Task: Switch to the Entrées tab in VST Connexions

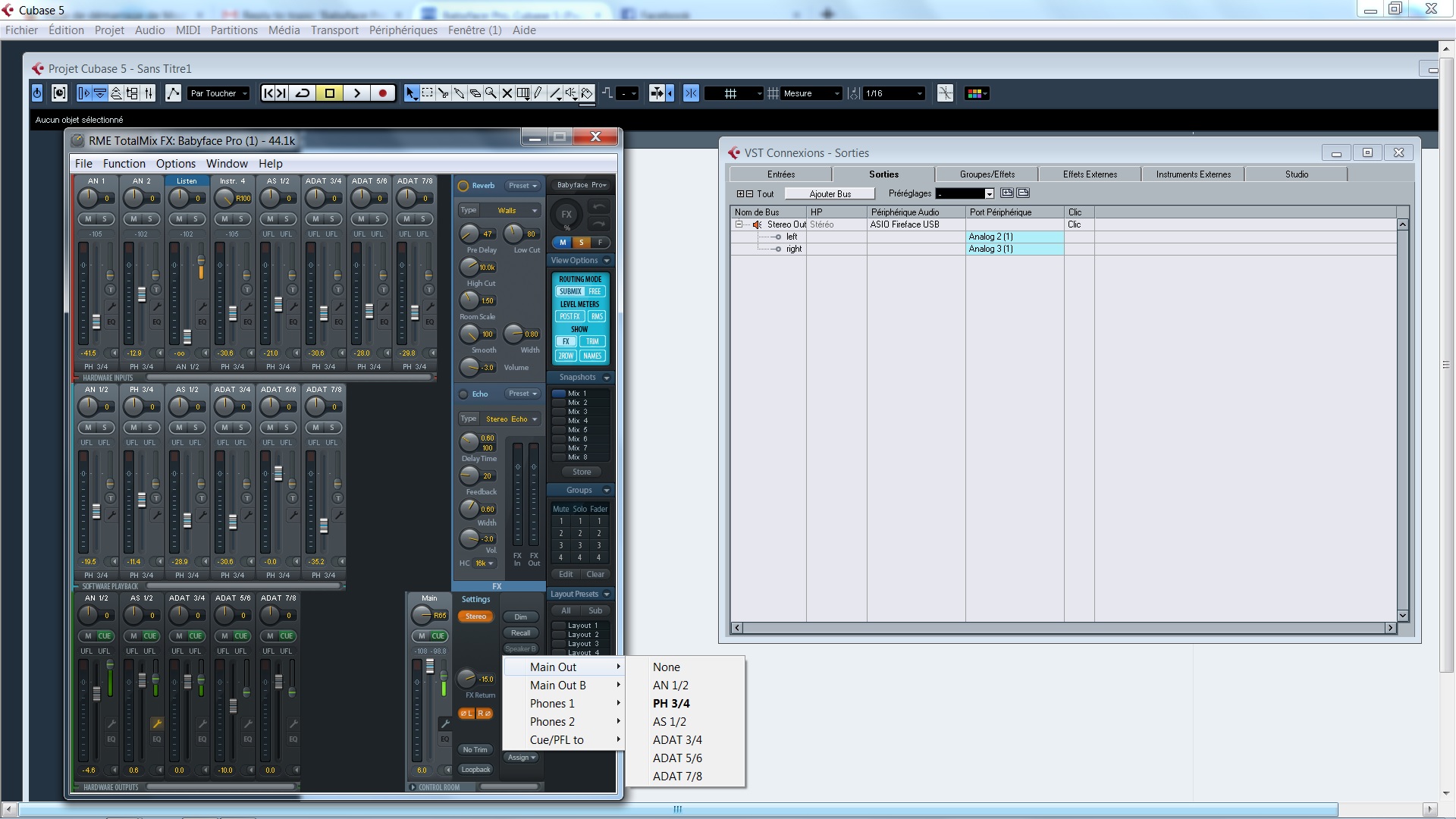Action: (x=780, y=174)
